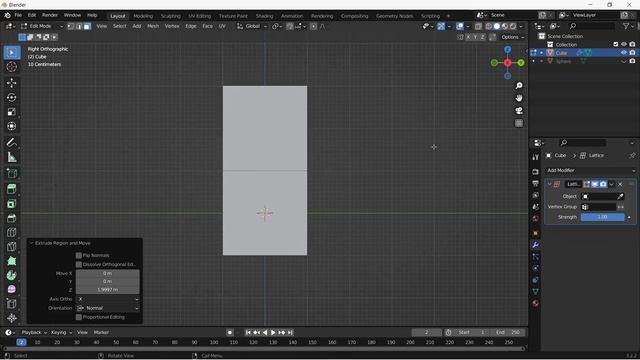Toggle X-ray display button

click(478, 26)
